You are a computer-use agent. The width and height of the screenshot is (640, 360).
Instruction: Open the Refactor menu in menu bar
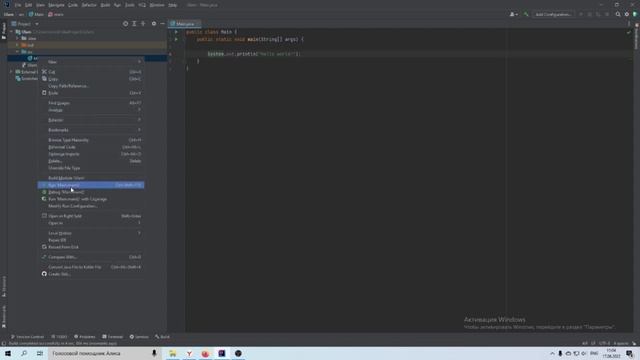coord(89,5)
